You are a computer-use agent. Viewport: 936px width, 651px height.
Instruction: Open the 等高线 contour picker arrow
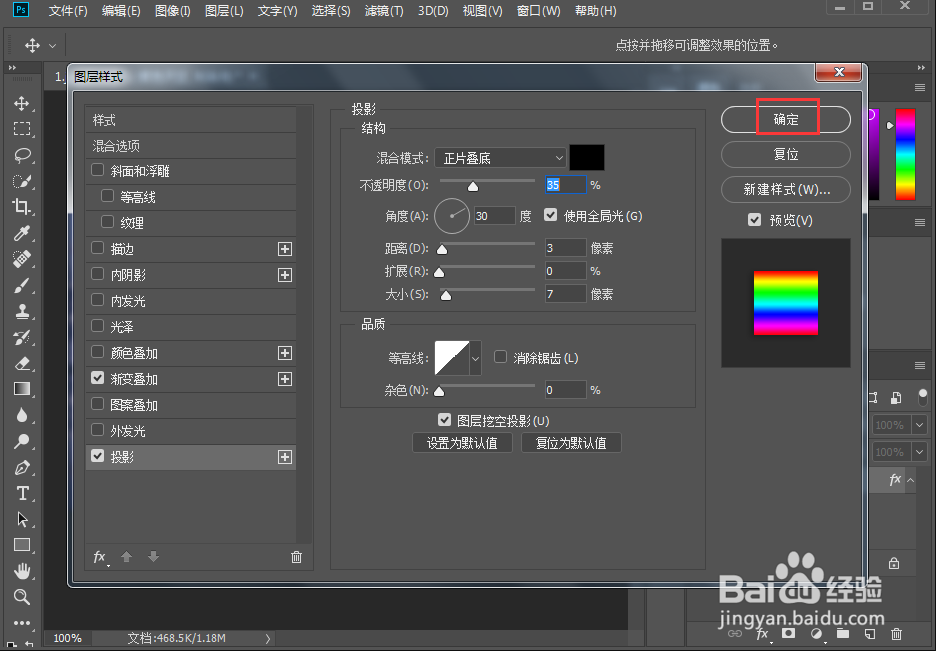click(475, 358)
